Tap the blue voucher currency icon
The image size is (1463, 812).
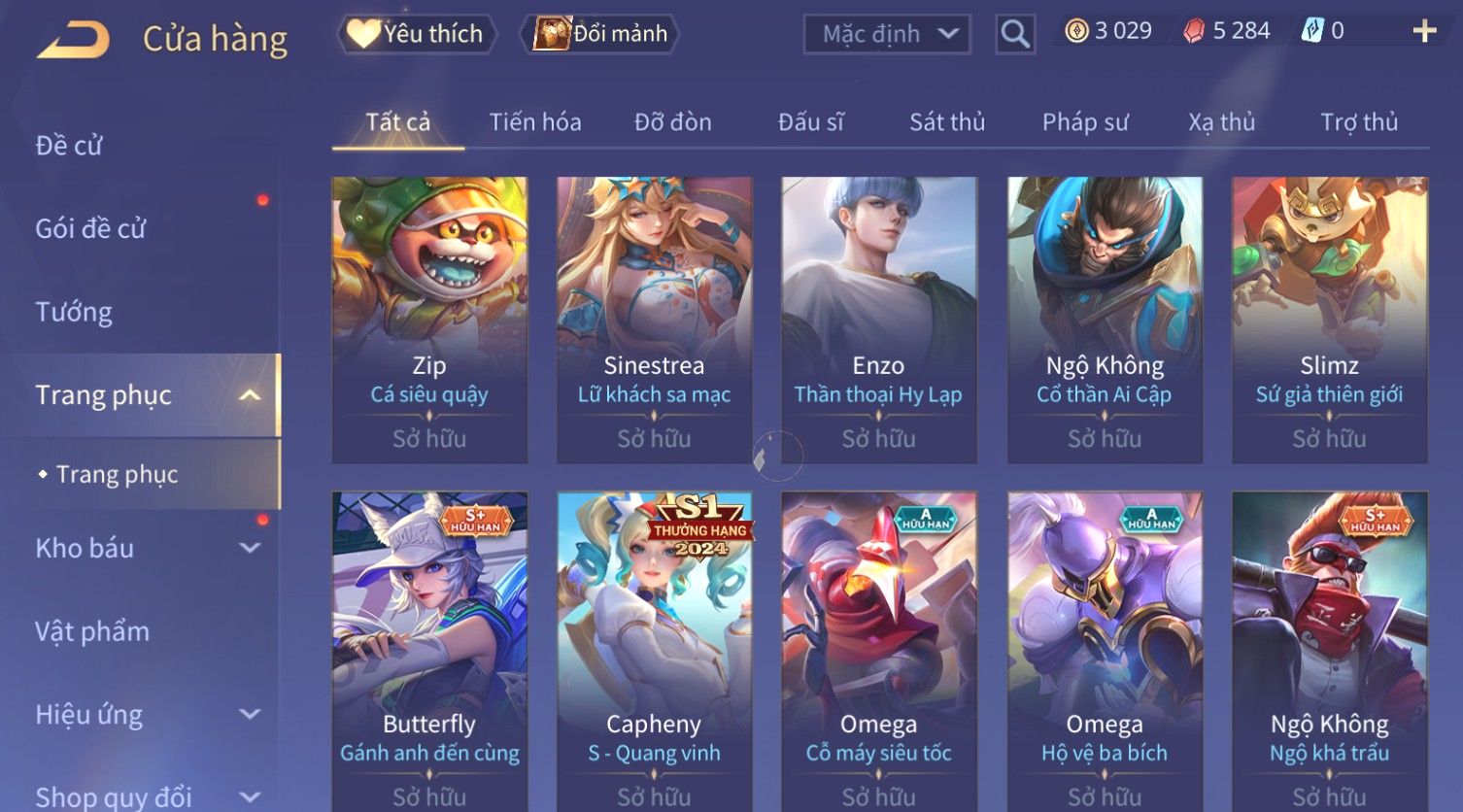pyautogui.click(x=1311, y=31)
